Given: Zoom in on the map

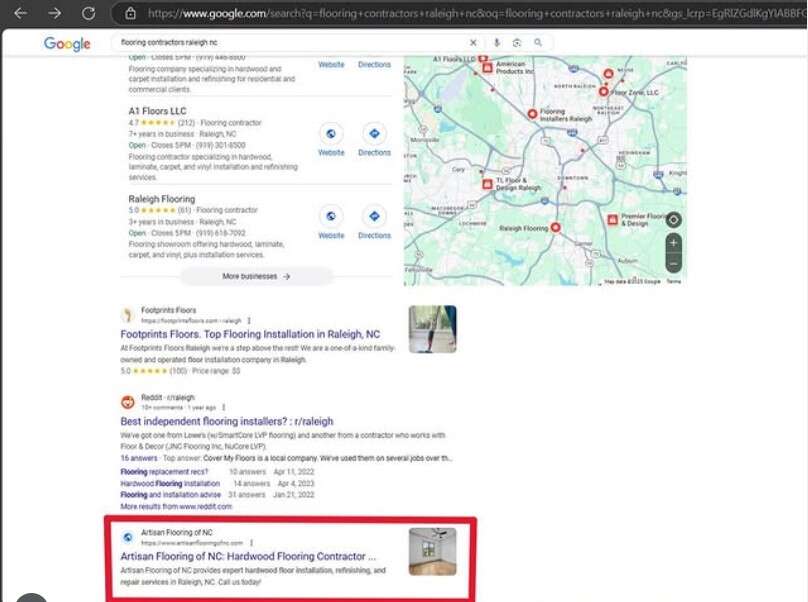Looking at the screenshot, I should 673,243.
